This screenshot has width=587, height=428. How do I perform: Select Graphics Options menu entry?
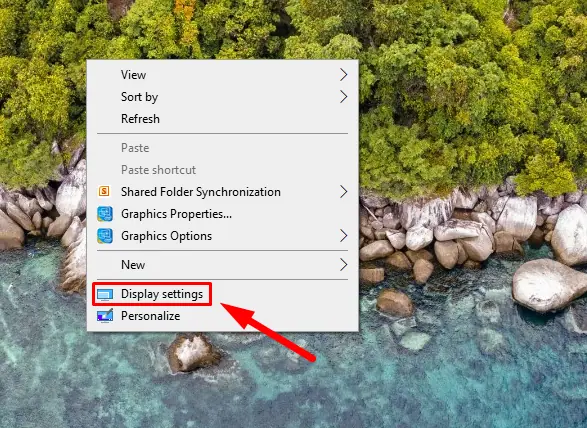point(222,236)
